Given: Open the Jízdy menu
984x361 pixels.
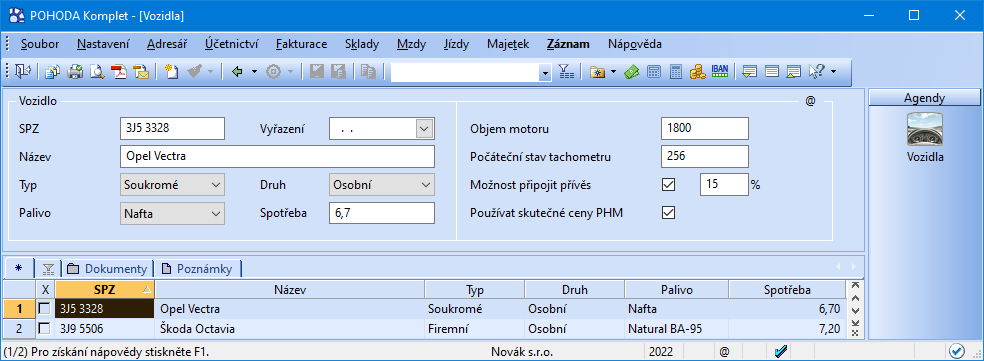Looking at the screenshot, I should pyautogui.click(x=456, y=44).
